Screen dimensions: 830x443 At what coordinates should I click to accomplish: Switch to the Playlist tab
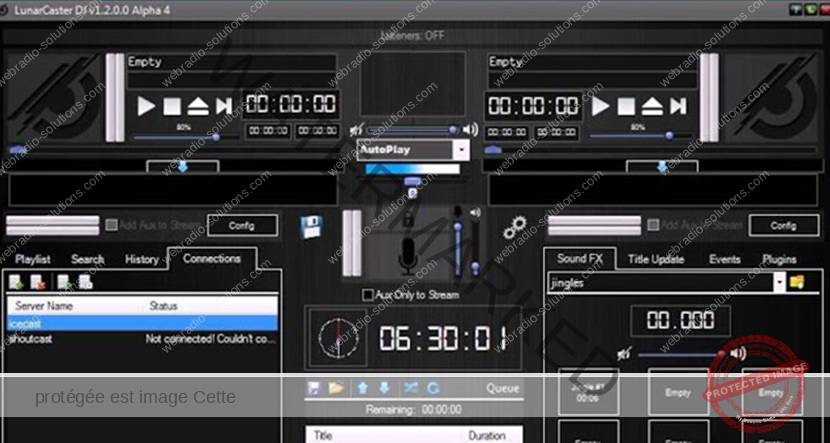tap(33, 259)
